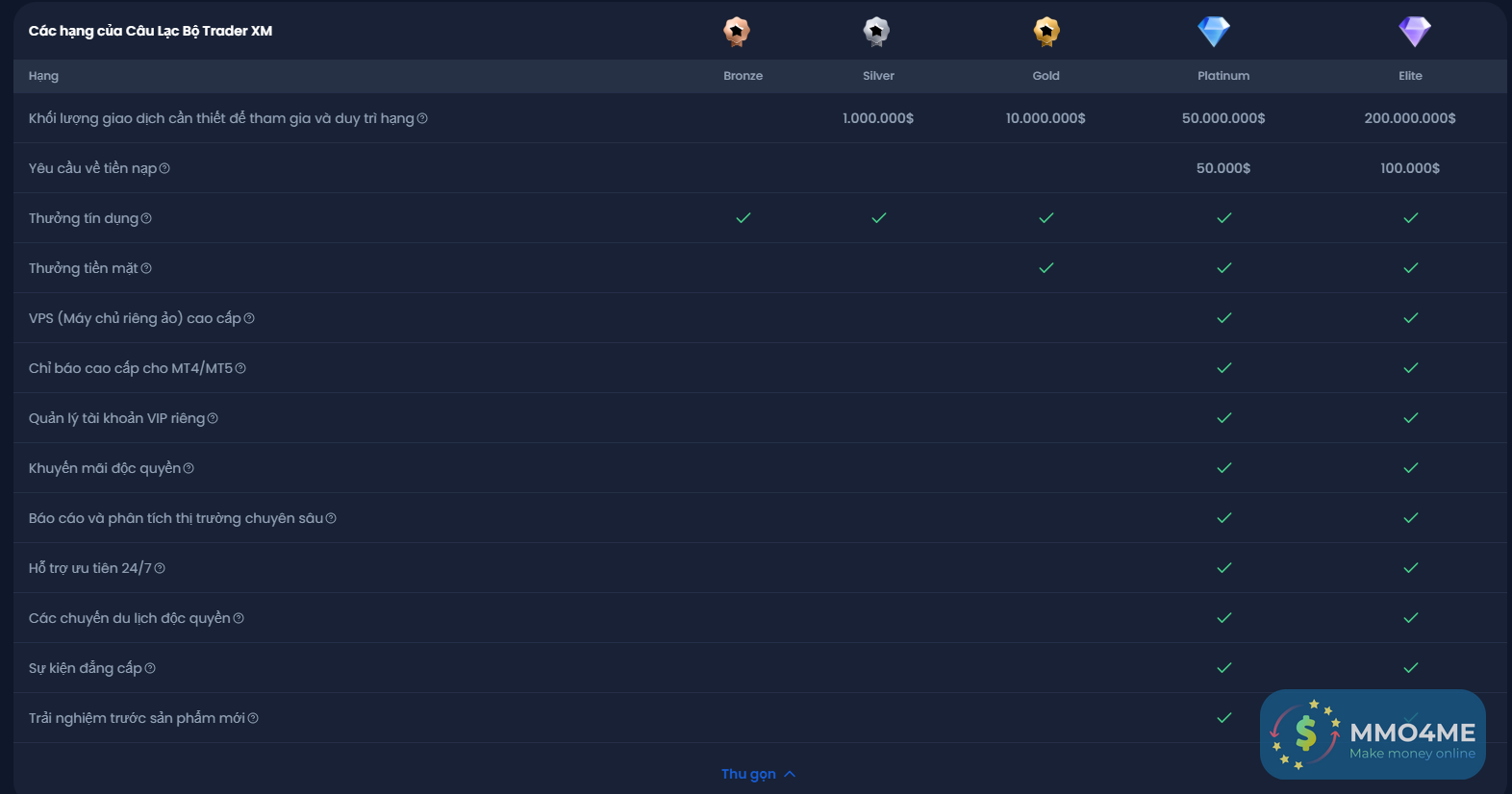Image resolution: width=1512 pixels, height=794 pixels.
Task: Select Platinum check mark in Hỗ trợ ưu tiên 24/7 row
Action: click(x=1224, y=568)
